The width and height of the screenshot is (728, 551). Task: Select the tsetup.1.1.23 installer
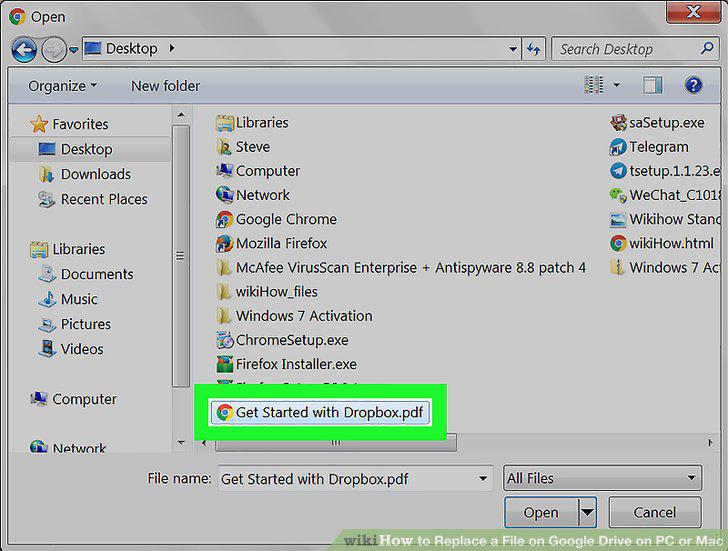click(x=664, y=171)
